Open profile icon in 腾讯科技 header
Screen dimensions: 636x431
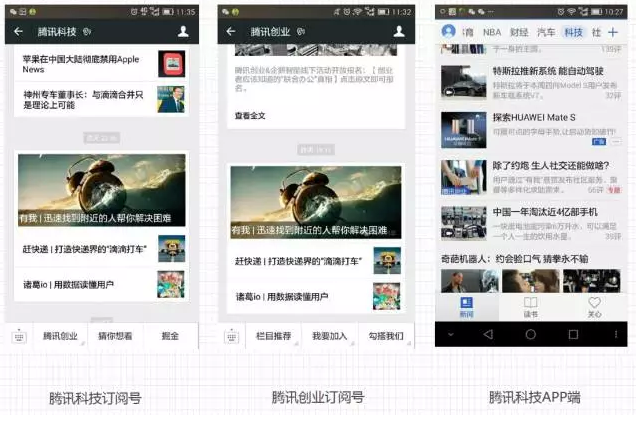[x=183, y=31]
